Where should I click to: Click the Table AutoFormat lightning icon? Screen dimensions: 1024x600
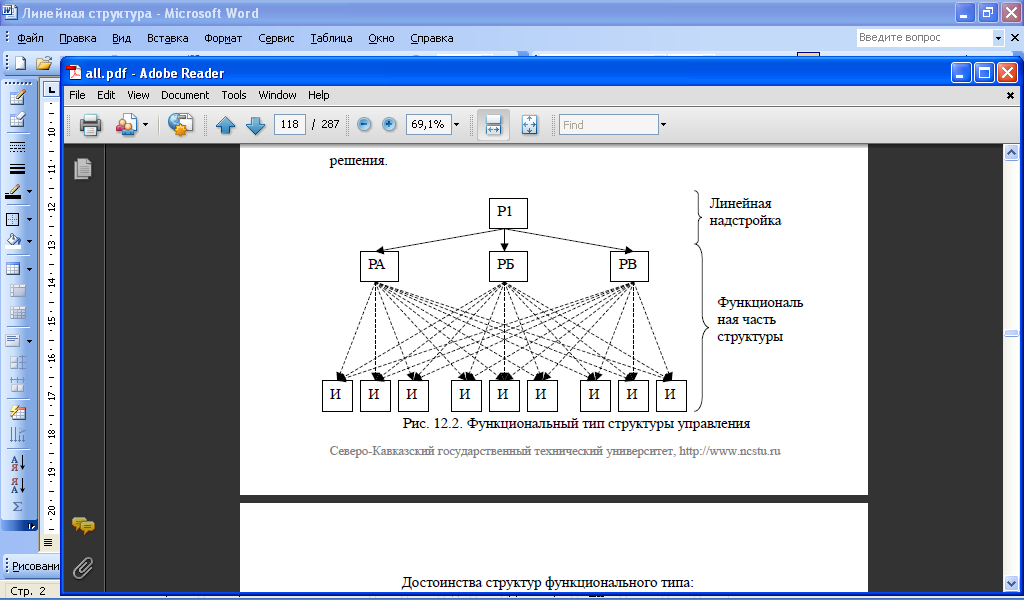point(18,412)
